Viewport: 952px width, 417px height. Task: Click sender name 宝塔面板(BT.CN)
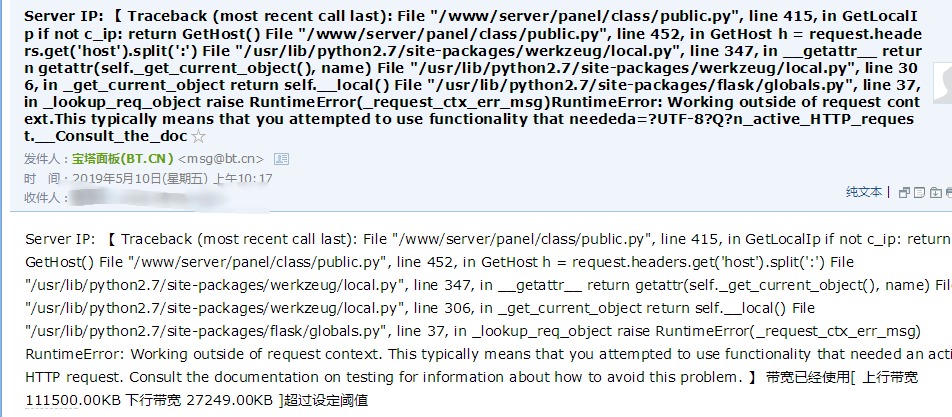point(123,159)
